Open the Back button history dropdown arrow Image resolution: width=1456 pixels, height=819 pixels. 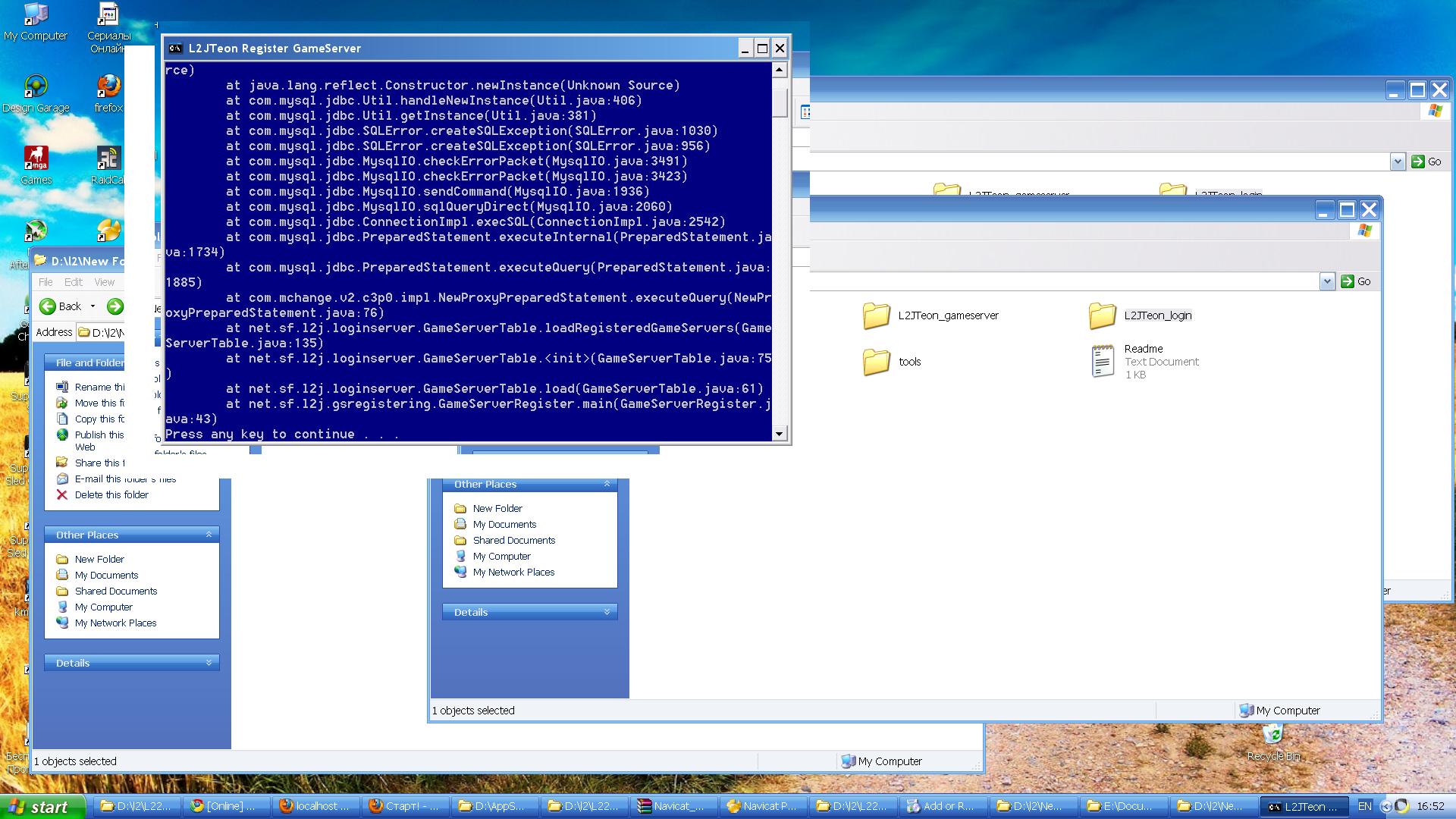tap(93, 306)
